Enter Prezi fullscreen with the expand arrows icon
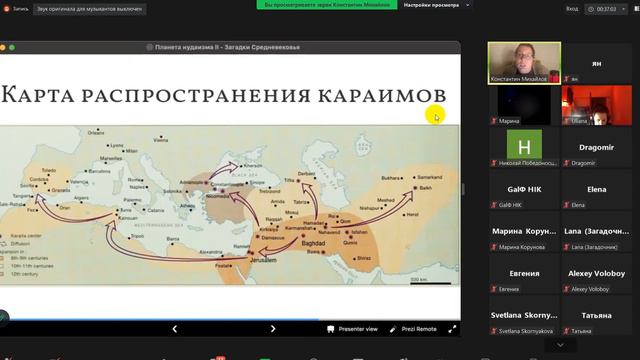 coord(452,329)
